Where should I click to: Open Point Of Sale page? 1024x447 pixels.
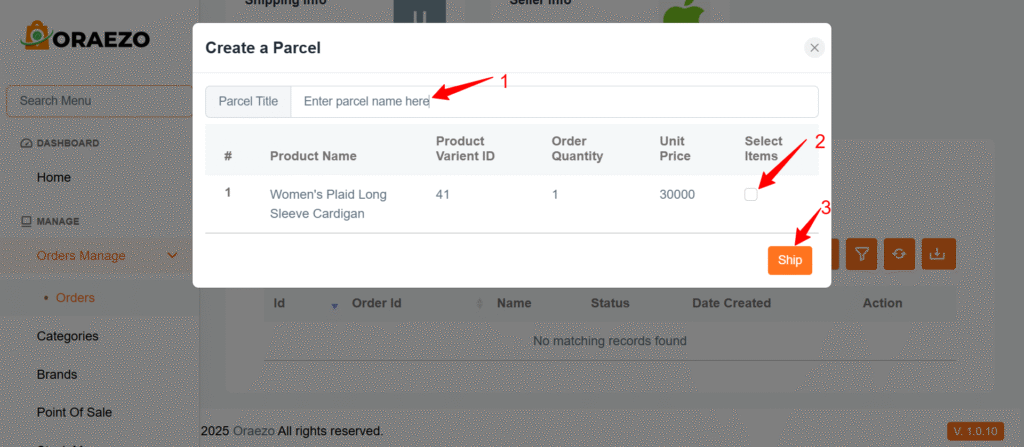[x=74, y=412]
